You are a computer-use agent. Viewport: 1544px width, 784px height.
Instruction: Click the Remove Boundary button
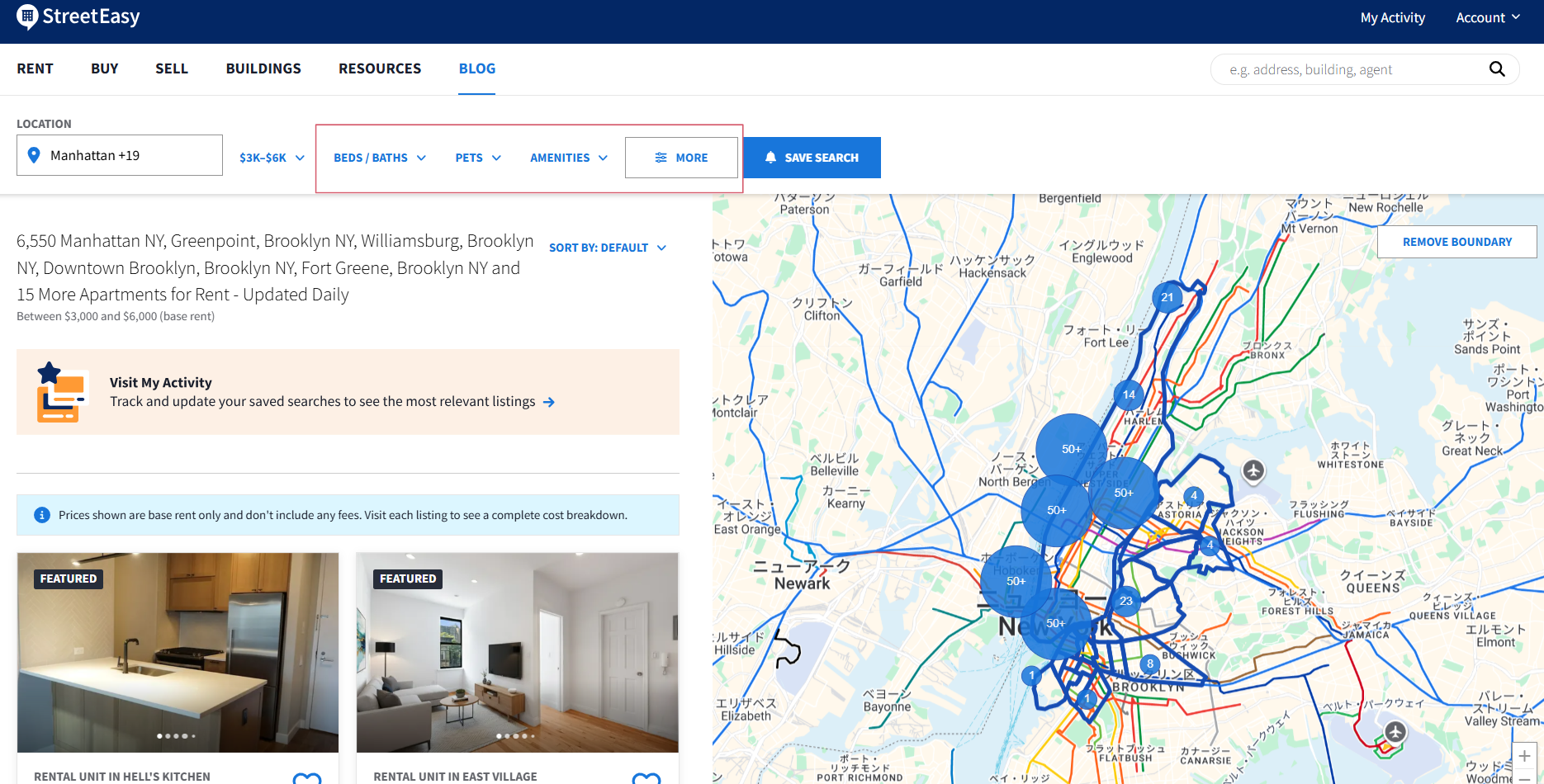(1456, 242)
